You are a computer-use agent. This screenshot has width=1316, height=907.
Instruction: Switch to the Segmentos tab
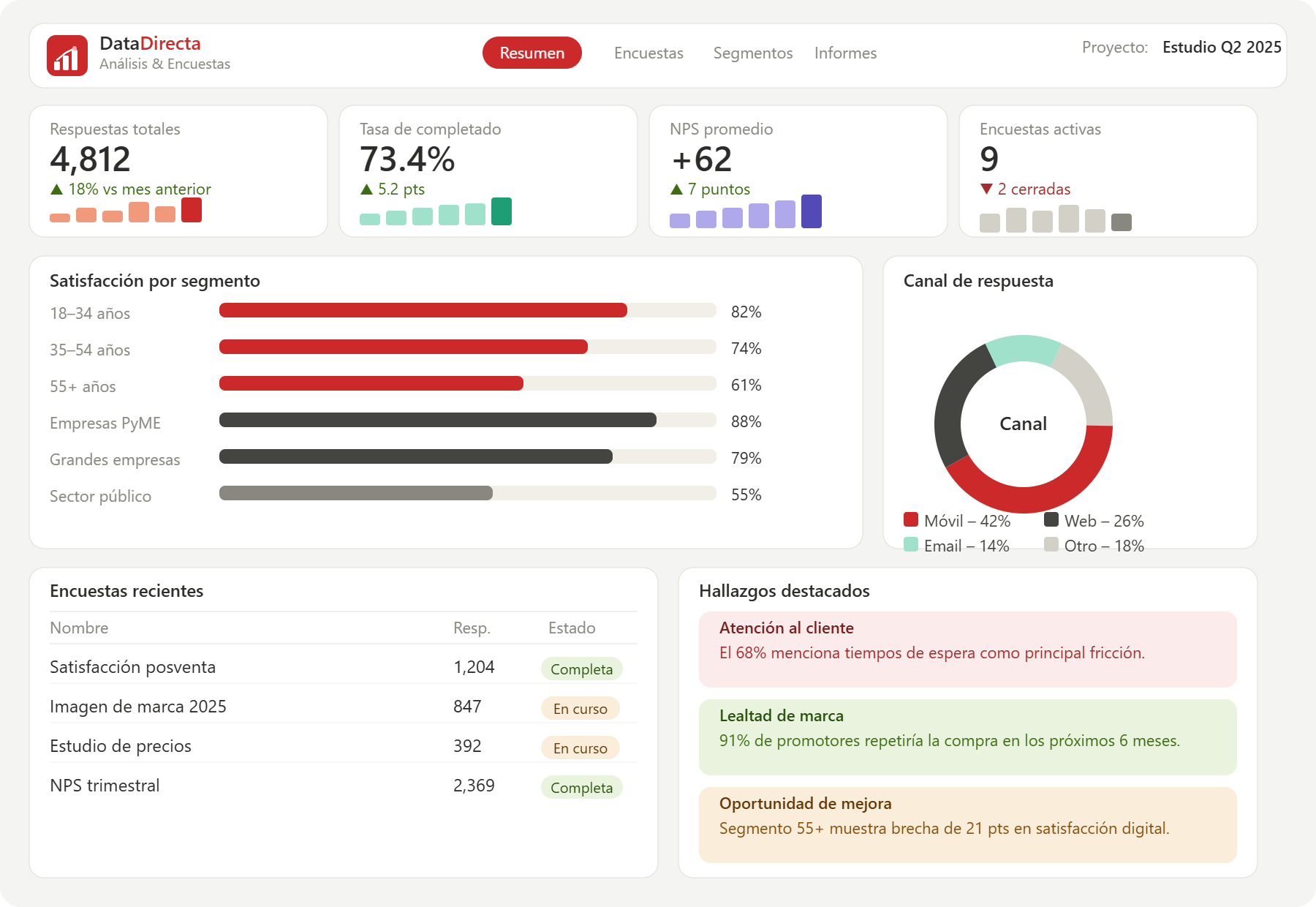753,53
